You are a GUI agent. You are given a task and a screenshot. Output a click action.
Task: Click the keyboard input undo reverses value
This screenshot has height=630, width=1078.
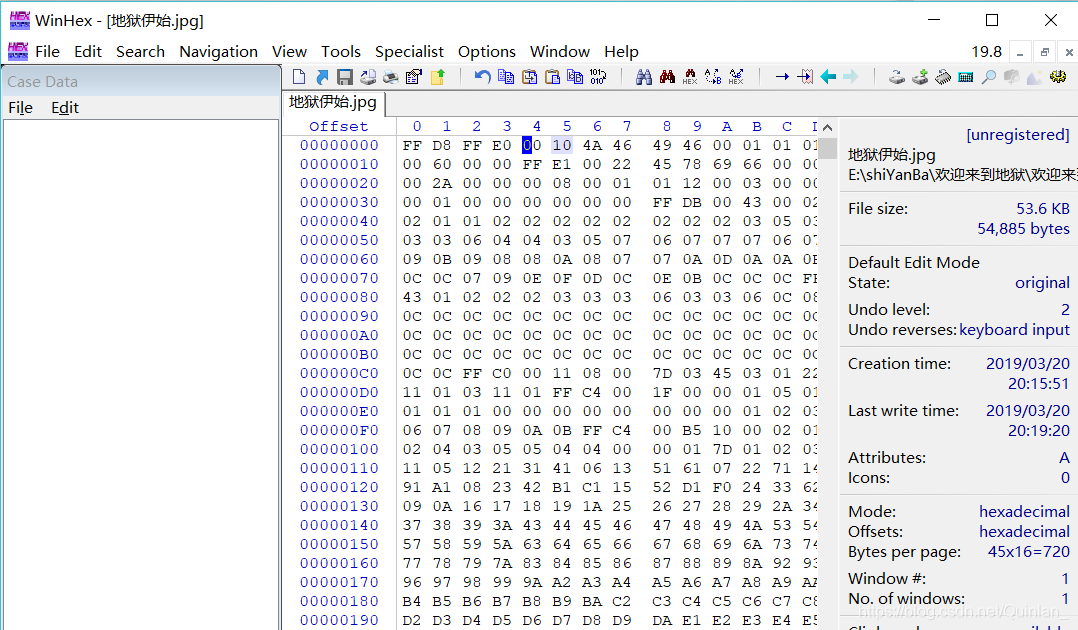(1015, 330)
